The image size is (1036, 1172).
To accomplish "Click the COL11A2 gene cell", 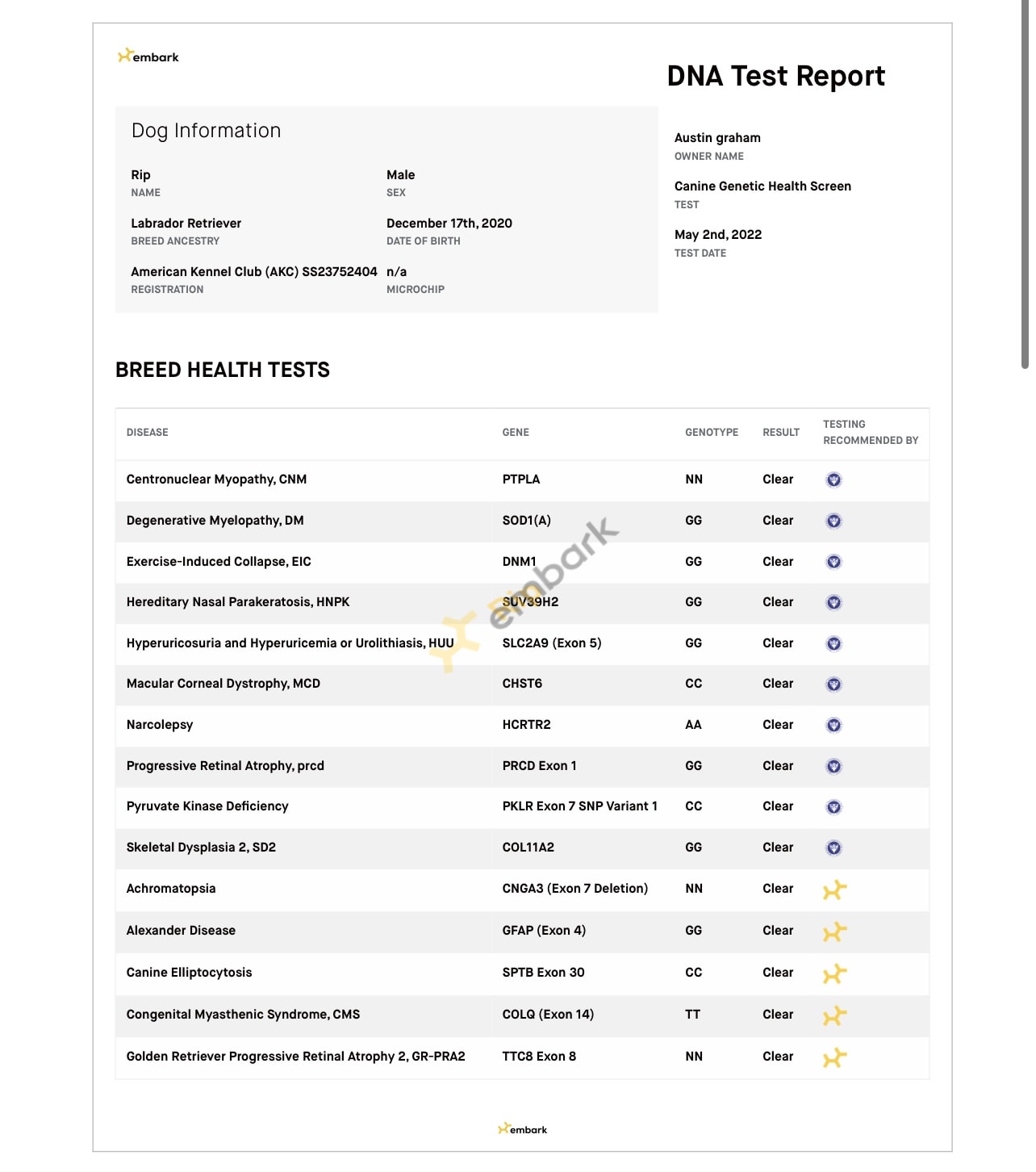I will 528,848.
